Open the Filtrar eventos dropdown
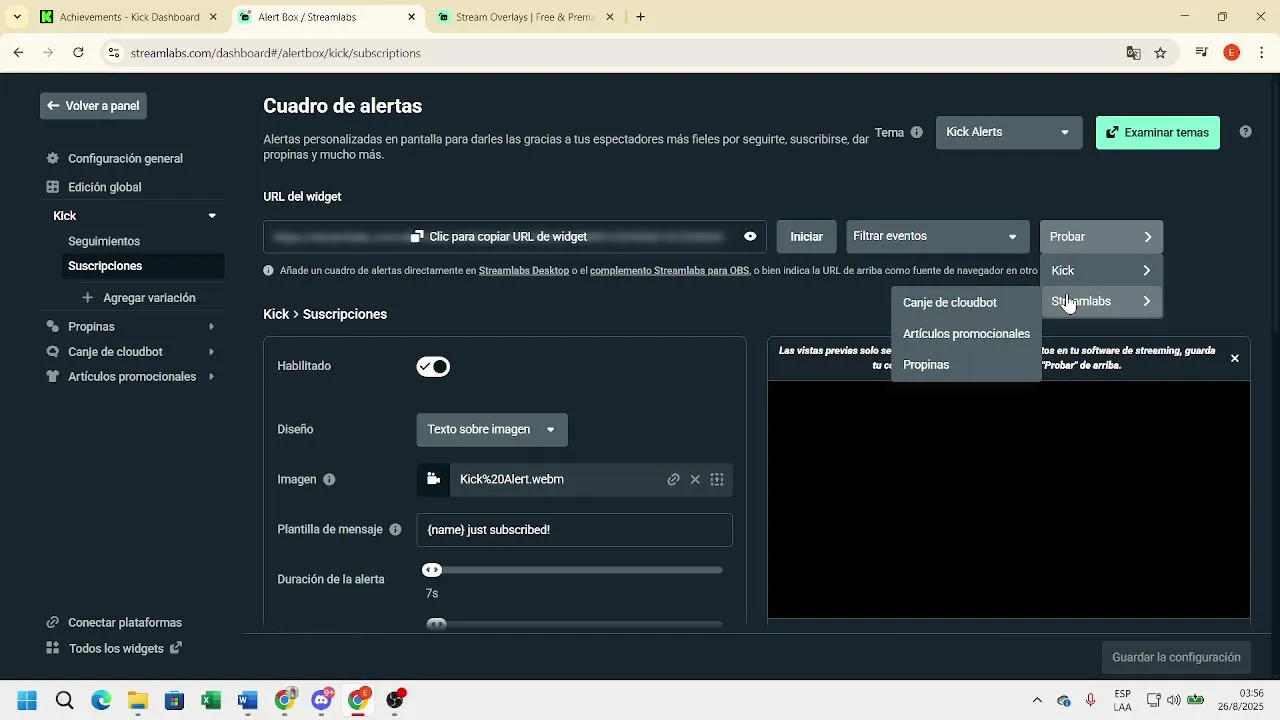 [x=937, y=237]
